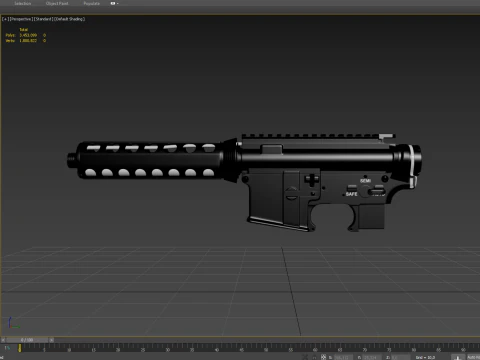480x360 pixels.
Task: Open the Standard viewport quality menu
Action: pyautogui.click(x=43, y=19)
